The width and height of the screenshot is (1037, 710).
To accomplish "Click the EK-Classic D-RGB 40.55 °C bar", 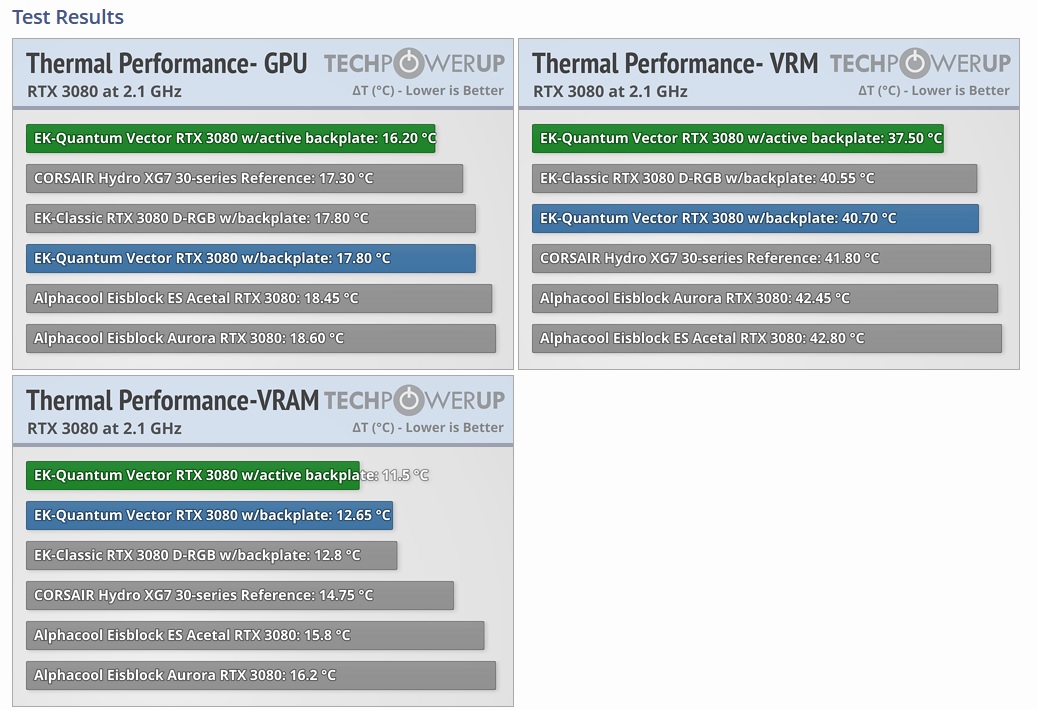I will tap(755, 179).
